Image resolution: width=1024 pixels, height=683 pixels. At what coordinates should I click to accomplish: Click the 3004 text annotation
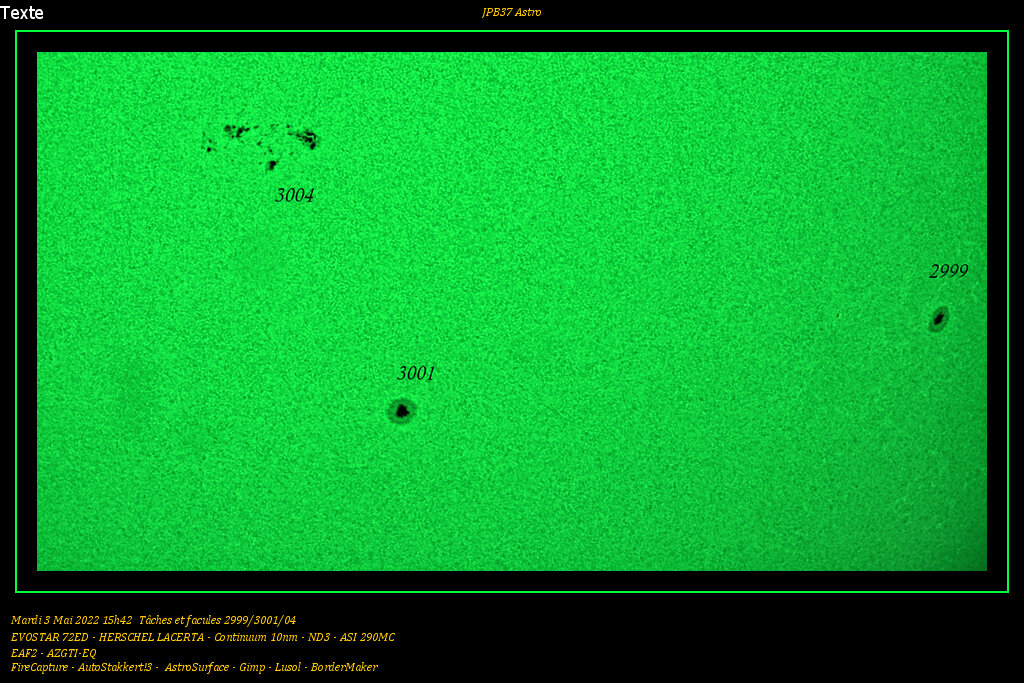pos(294,196)
